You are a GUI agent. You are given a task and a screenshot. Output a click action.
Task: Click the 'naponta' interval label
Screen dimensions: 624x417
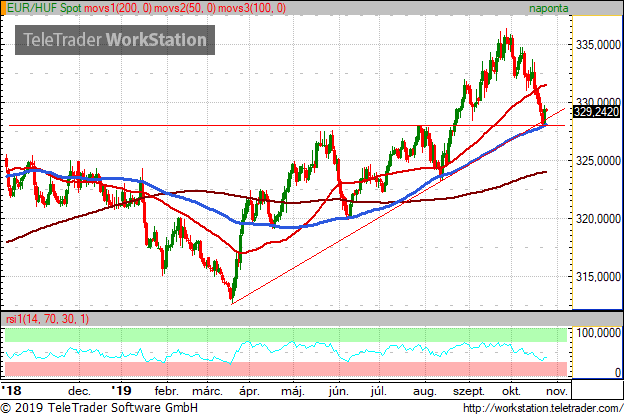[548, 8]
